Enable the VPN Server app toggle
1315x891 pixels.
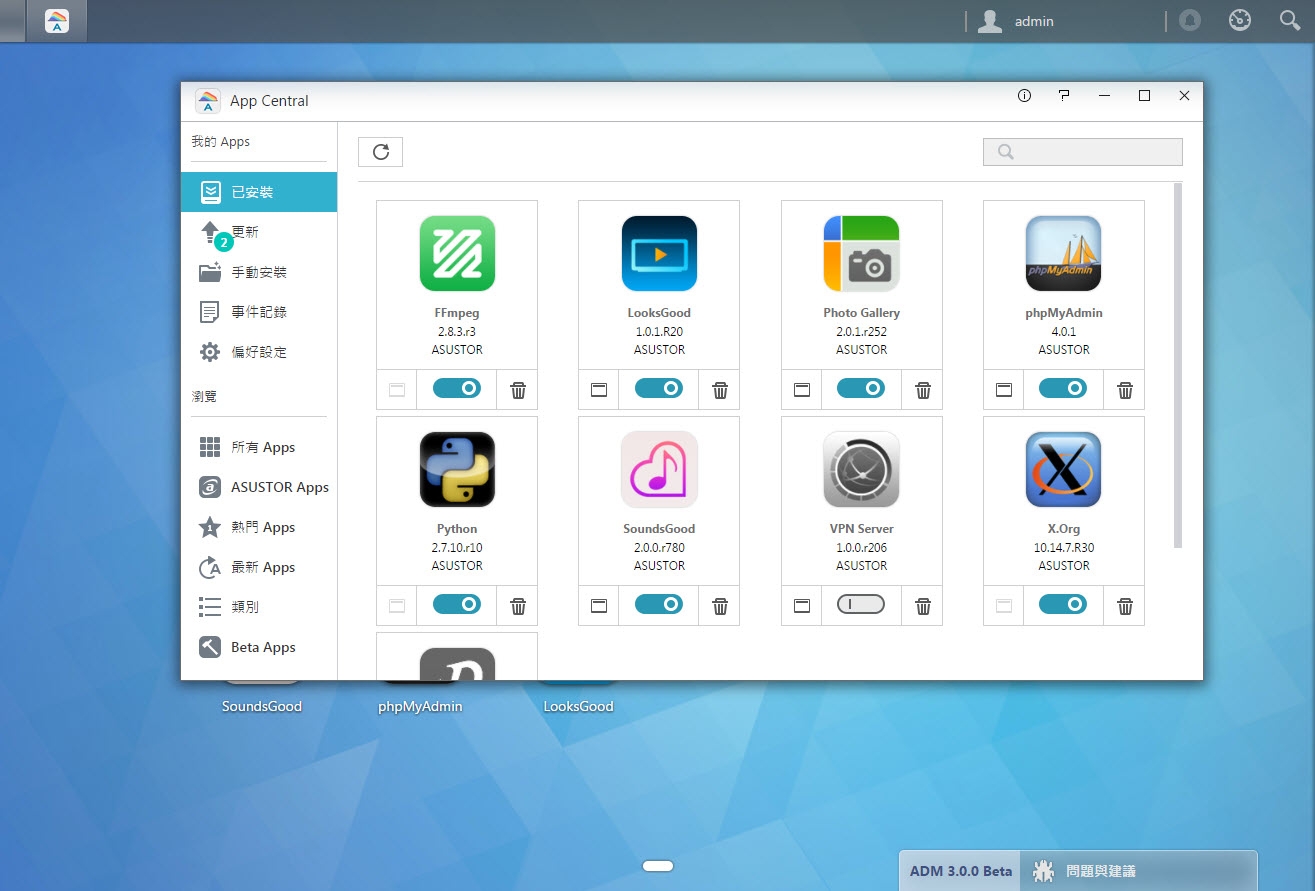[861, 604]
